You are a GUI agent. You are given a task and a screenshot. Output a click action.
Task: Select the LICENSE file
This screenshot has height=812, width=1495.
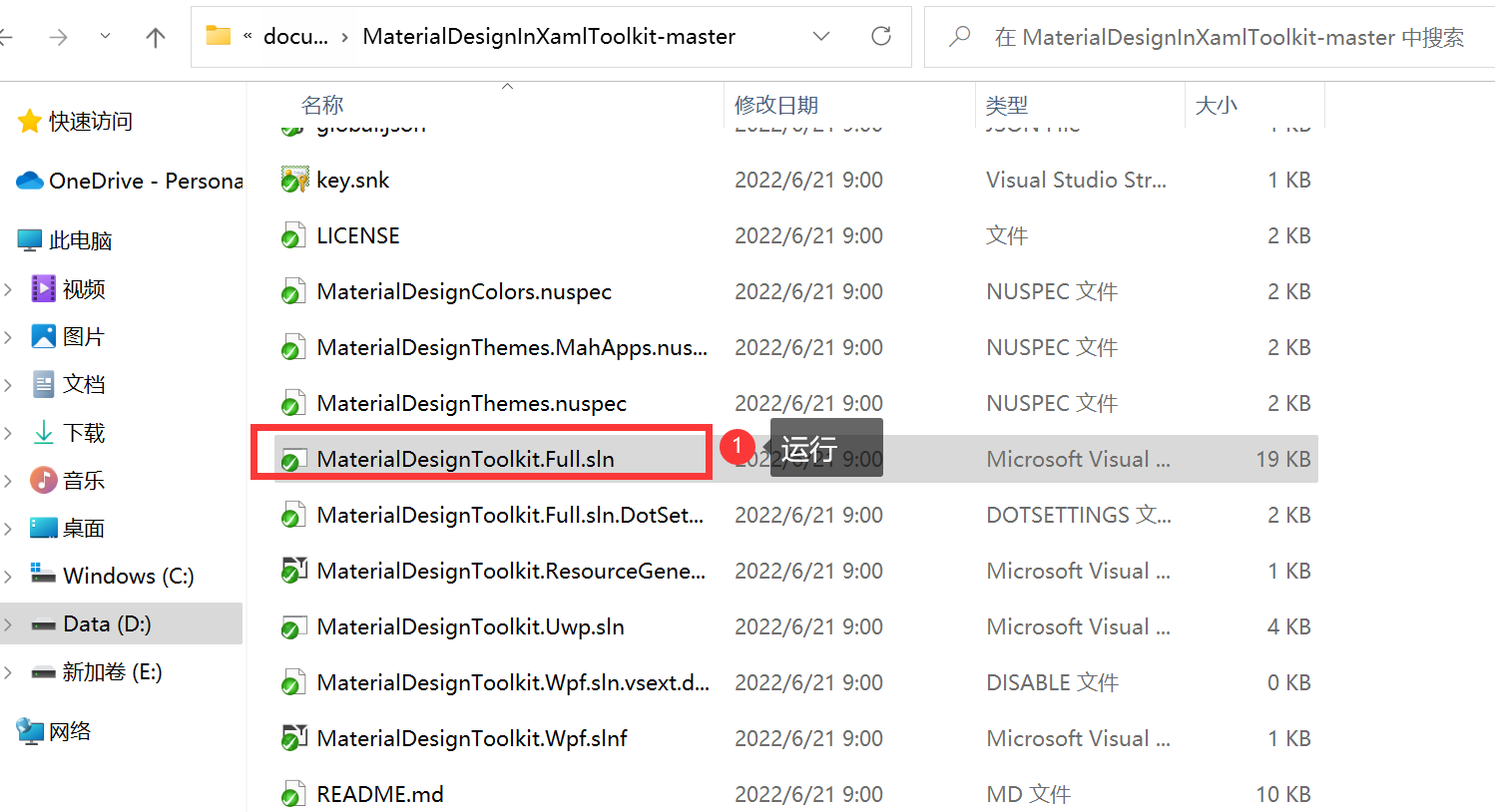pyautogui.click(x=358, y=236)
